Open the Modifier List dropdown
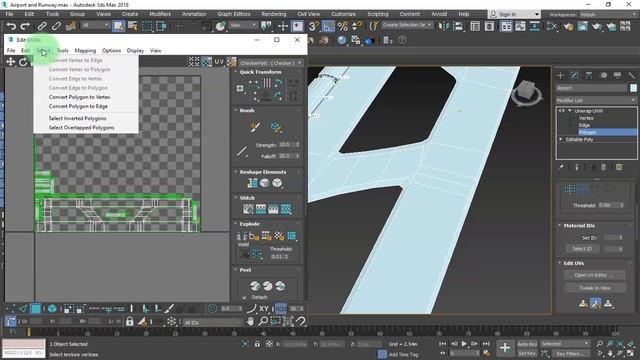Image resolution: width=640 pixels, height=360 pixels. 596,100
